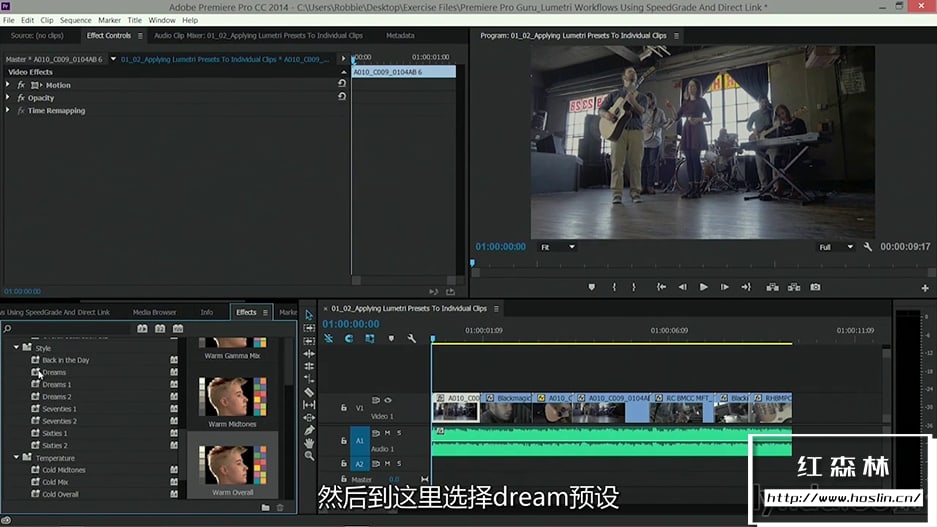Go to In point
Image resolution: width=937 pixels, height=527 pixels.
tap(661, 287)
